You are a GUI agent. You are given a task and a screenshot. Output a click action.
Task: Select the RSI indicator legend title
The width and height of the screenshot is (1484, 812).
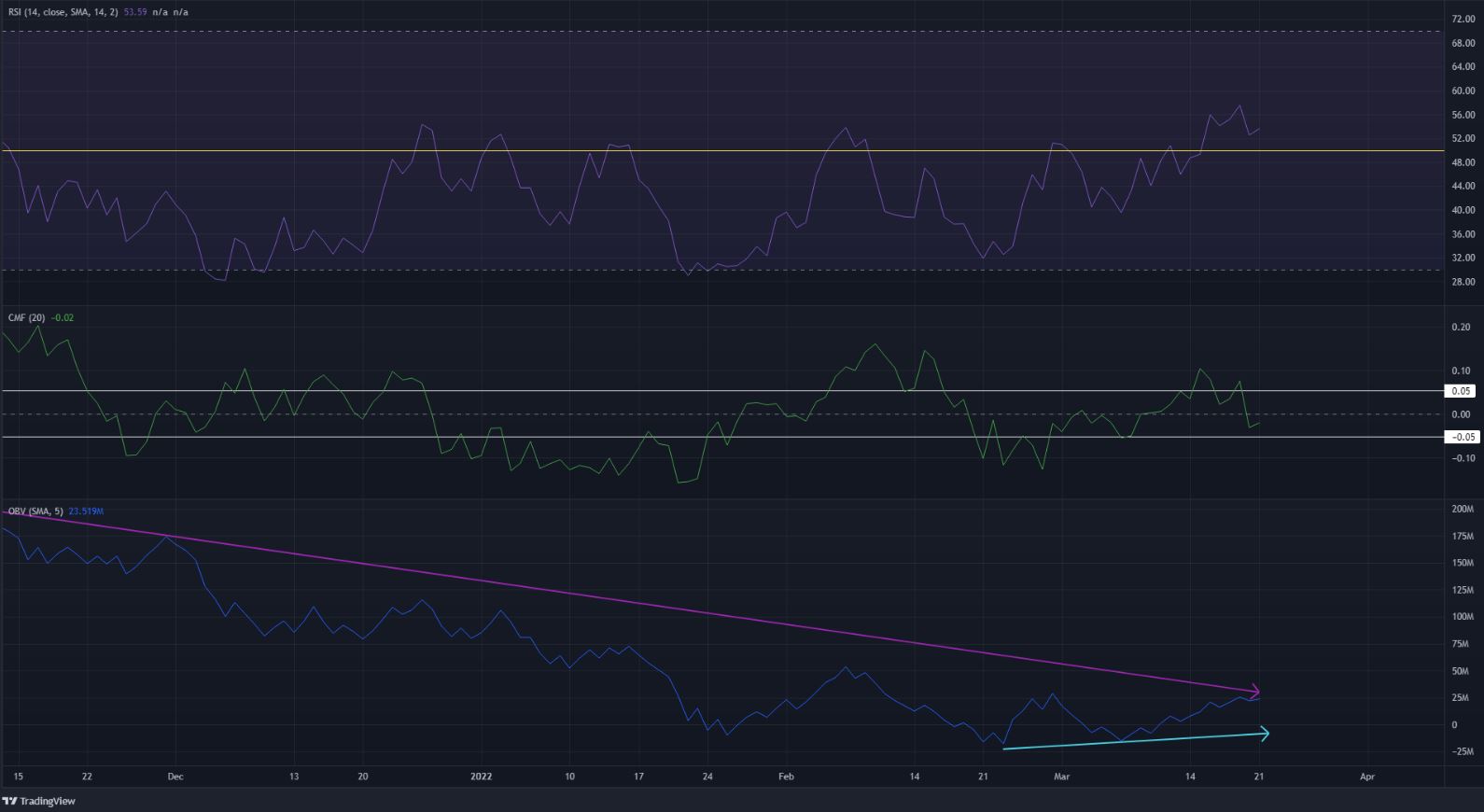point(64,13)
